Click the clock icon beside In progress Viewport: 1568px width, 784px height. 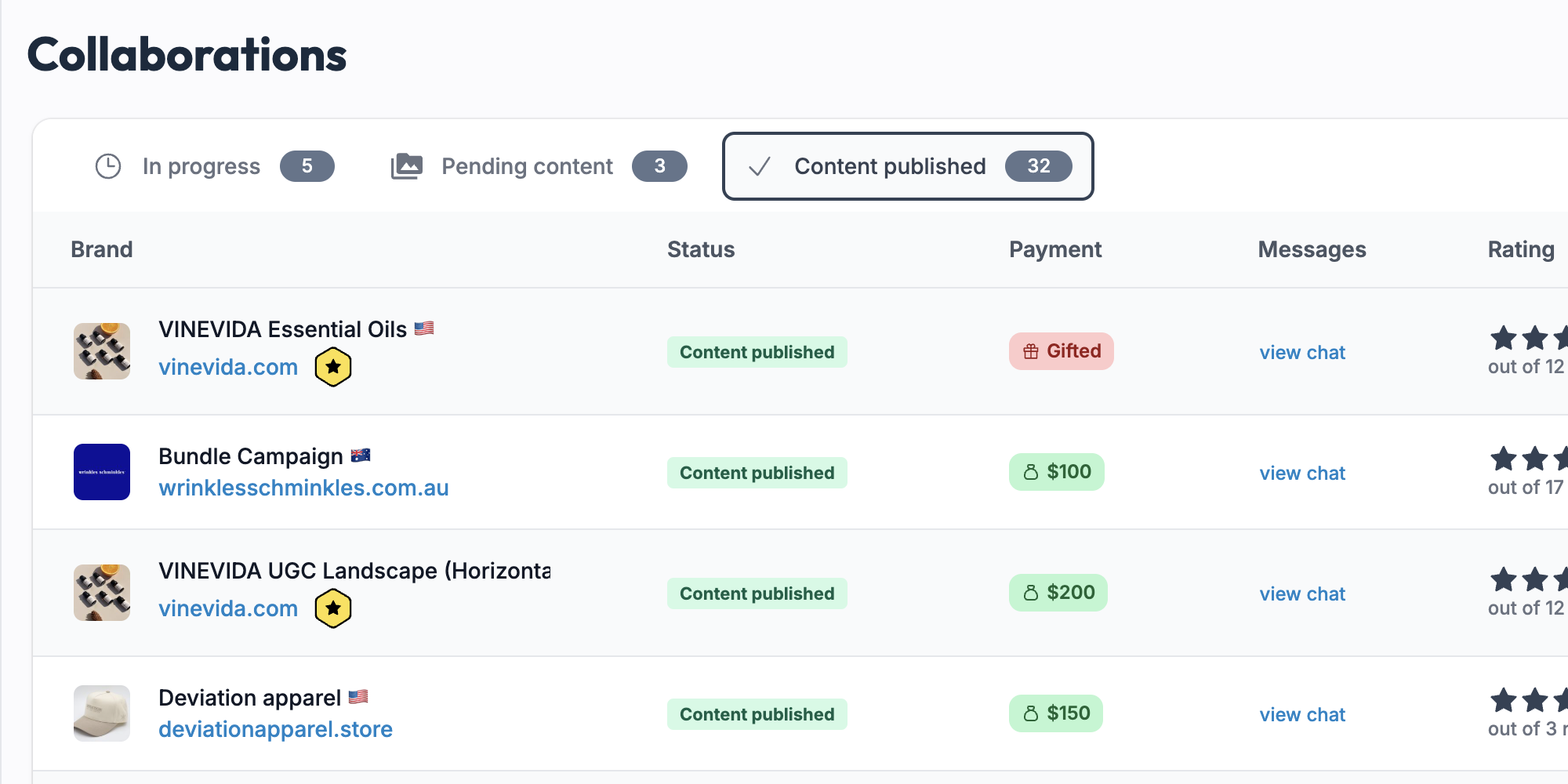pyautogui.click(x=108, y=166)
